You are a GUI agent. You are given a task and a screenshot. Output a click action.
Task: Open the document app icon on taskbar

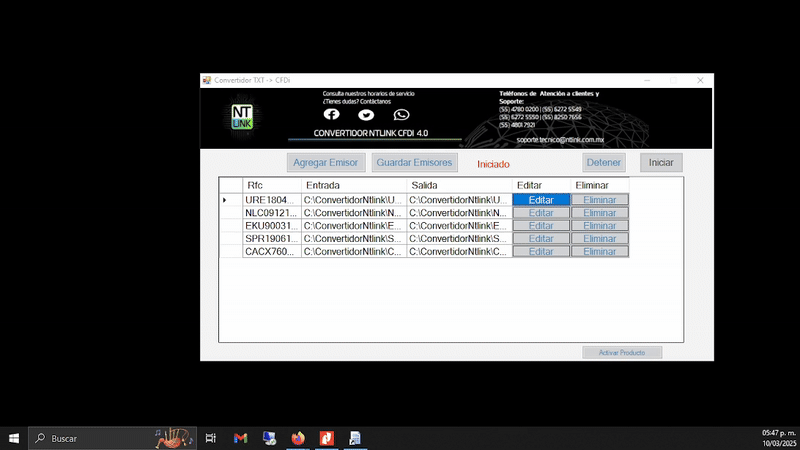point(355,438)
